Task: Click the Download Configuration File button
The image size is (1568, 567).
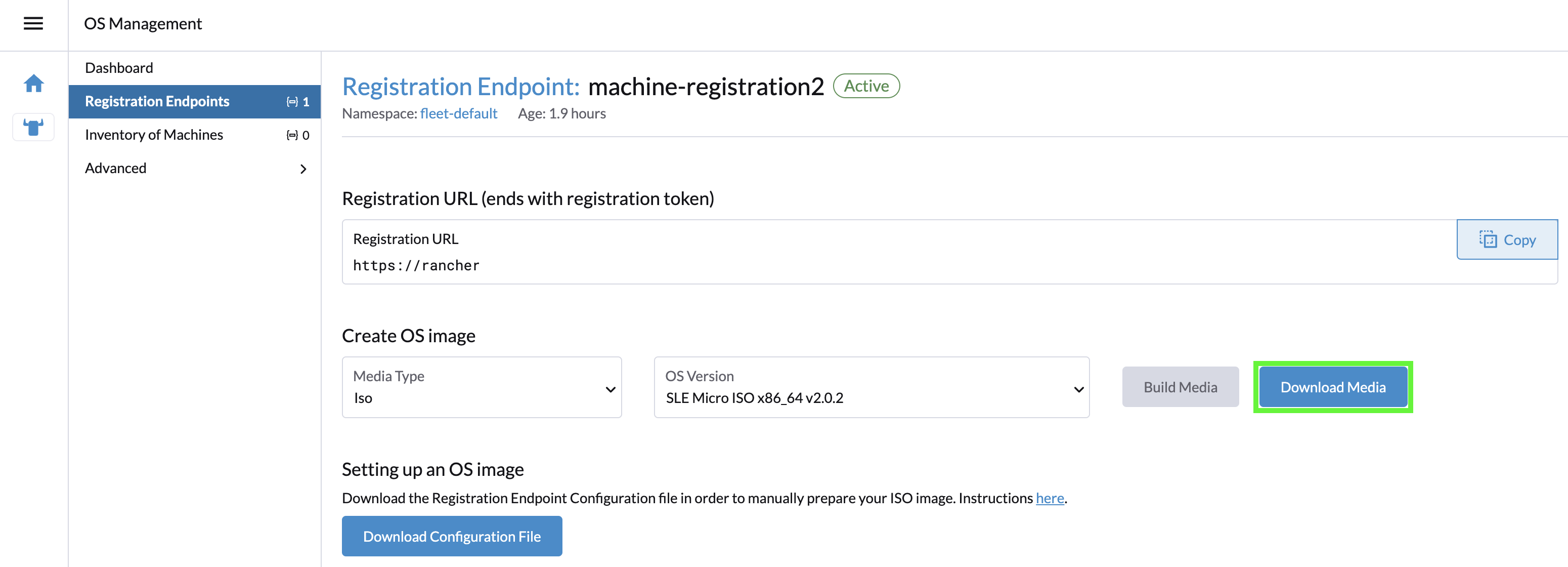Action: [x=452, y=536]
